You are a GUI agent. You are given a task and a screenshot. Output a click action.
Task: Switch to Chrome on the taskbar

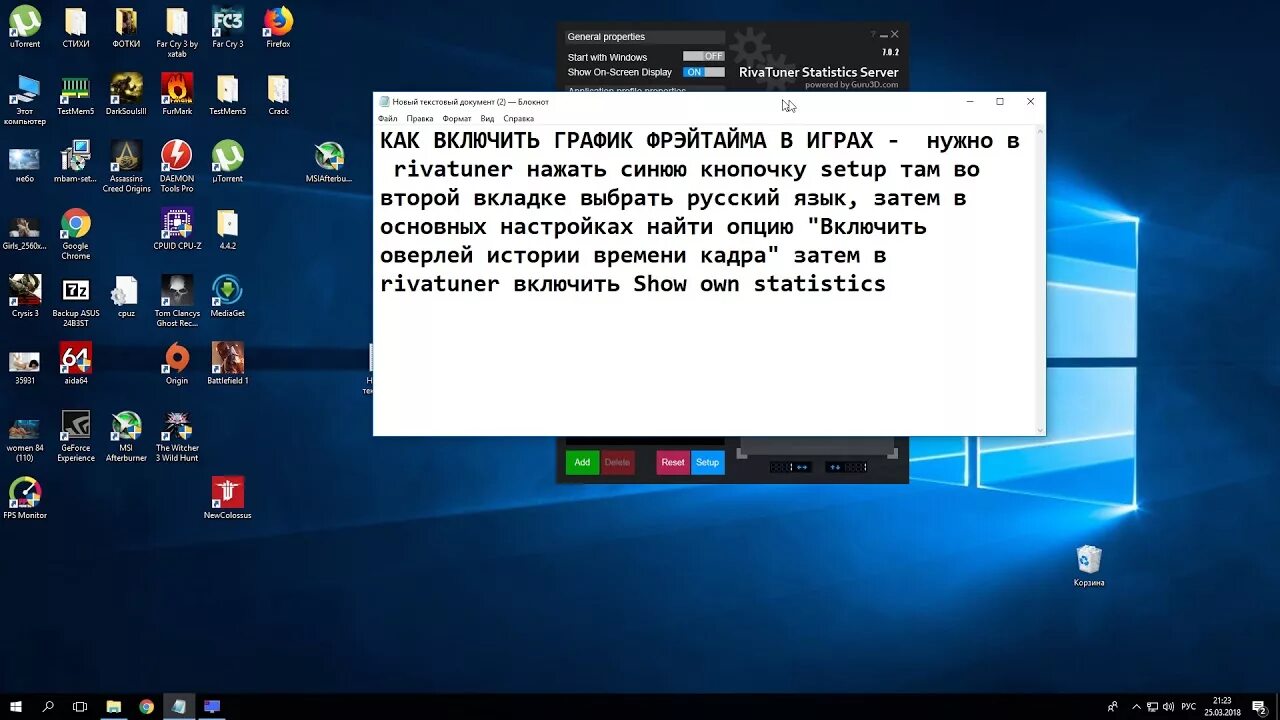click(146, 706)
